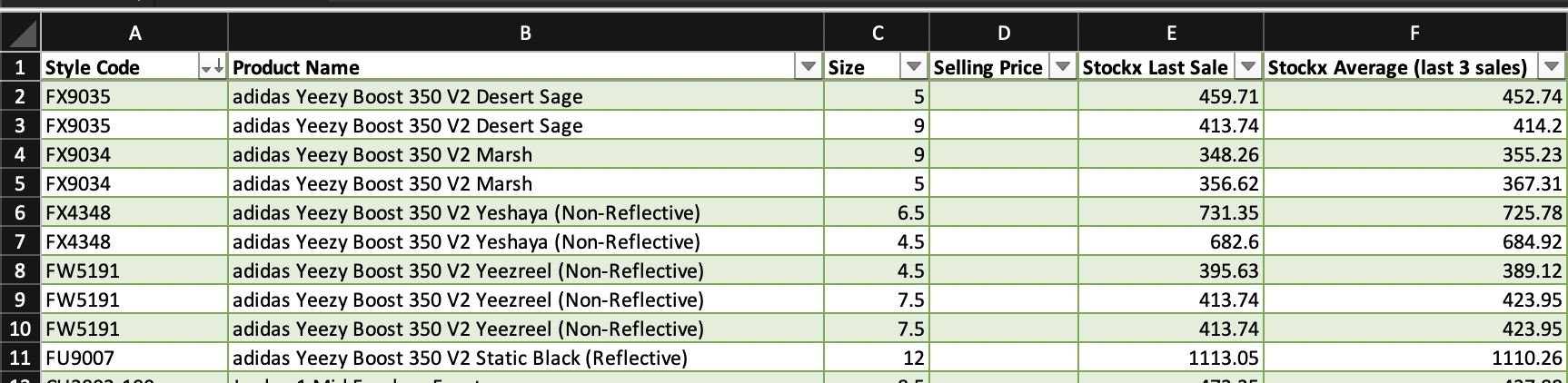The width and height of the screenshot is (1568, 383).
Task: Click cell with style code FX4348 in row 6
Action: point(134,212)
